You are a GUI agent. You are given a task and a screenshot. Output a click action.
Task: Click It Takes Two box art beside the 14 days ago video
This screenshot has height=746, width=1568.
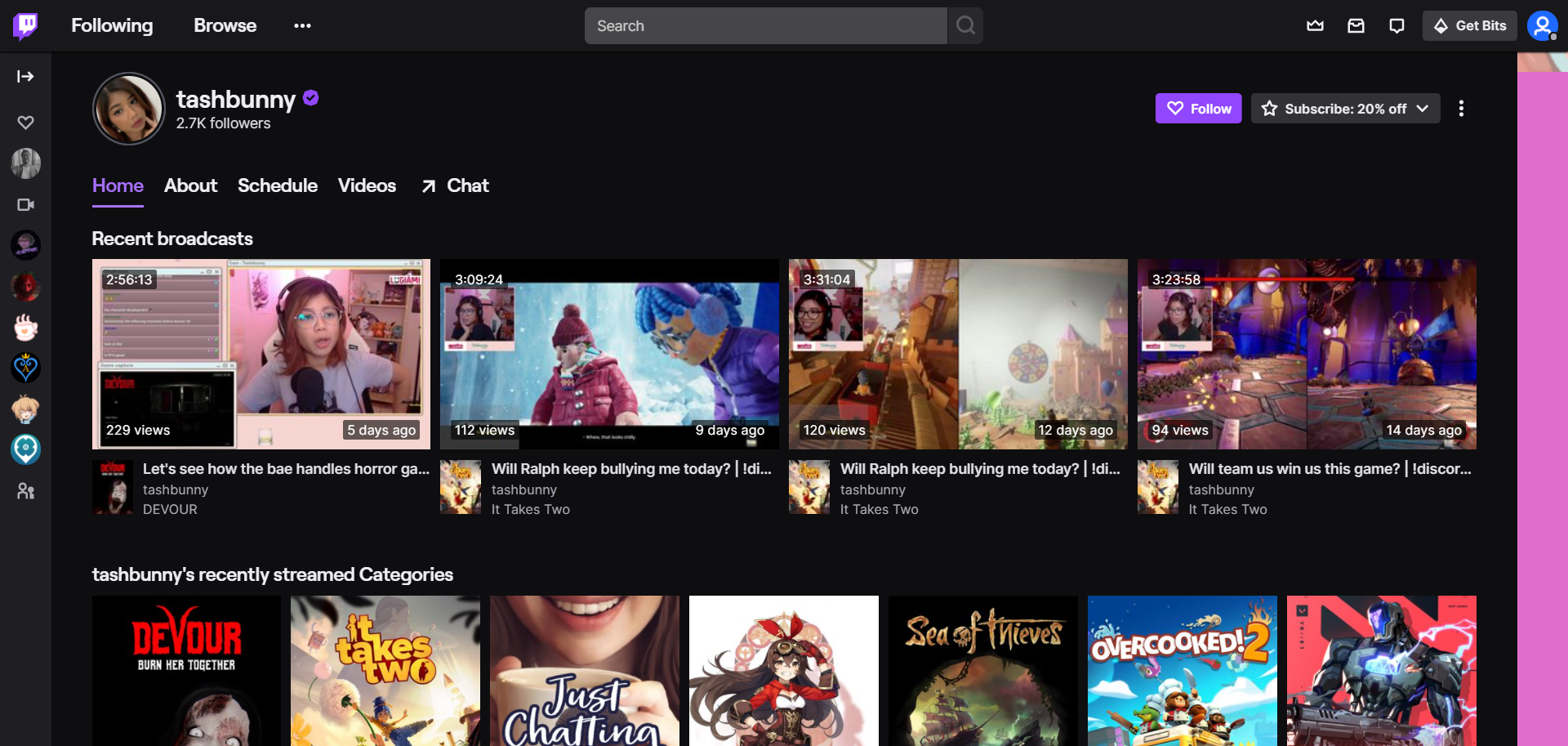pos(1158,487)
